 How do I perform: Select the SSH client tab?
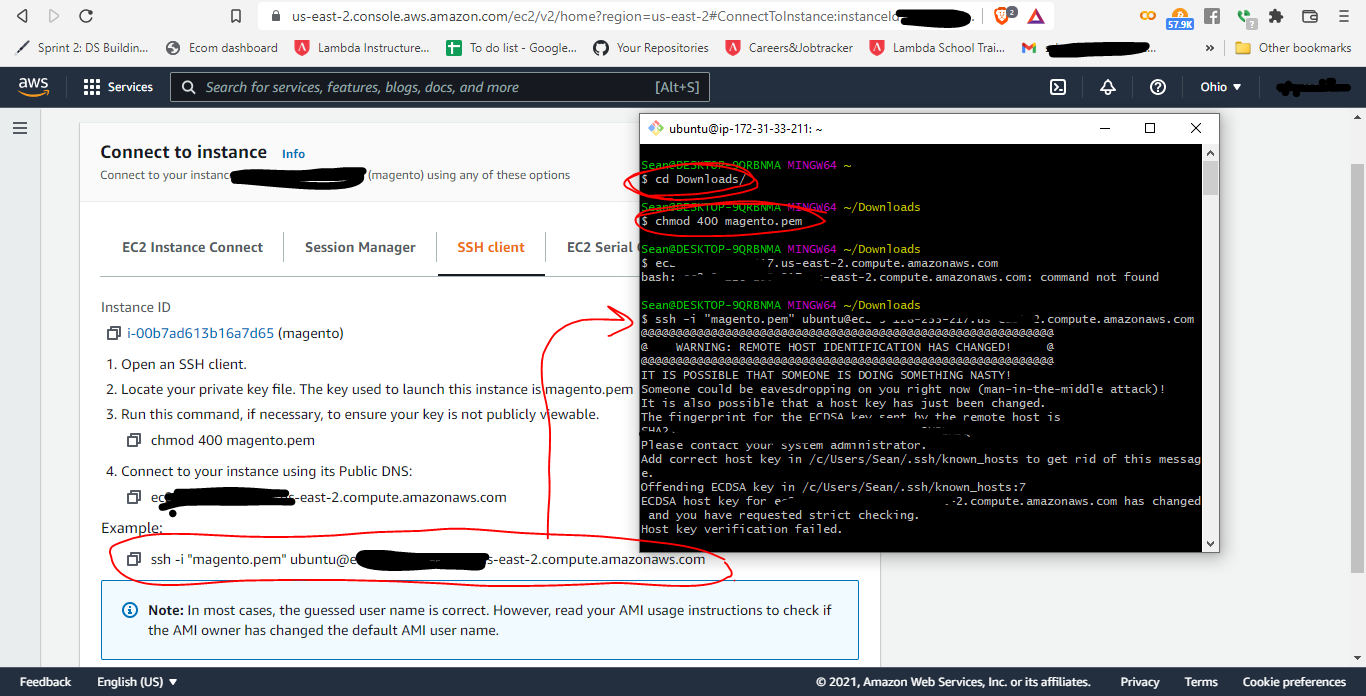(x=491, y=247)
